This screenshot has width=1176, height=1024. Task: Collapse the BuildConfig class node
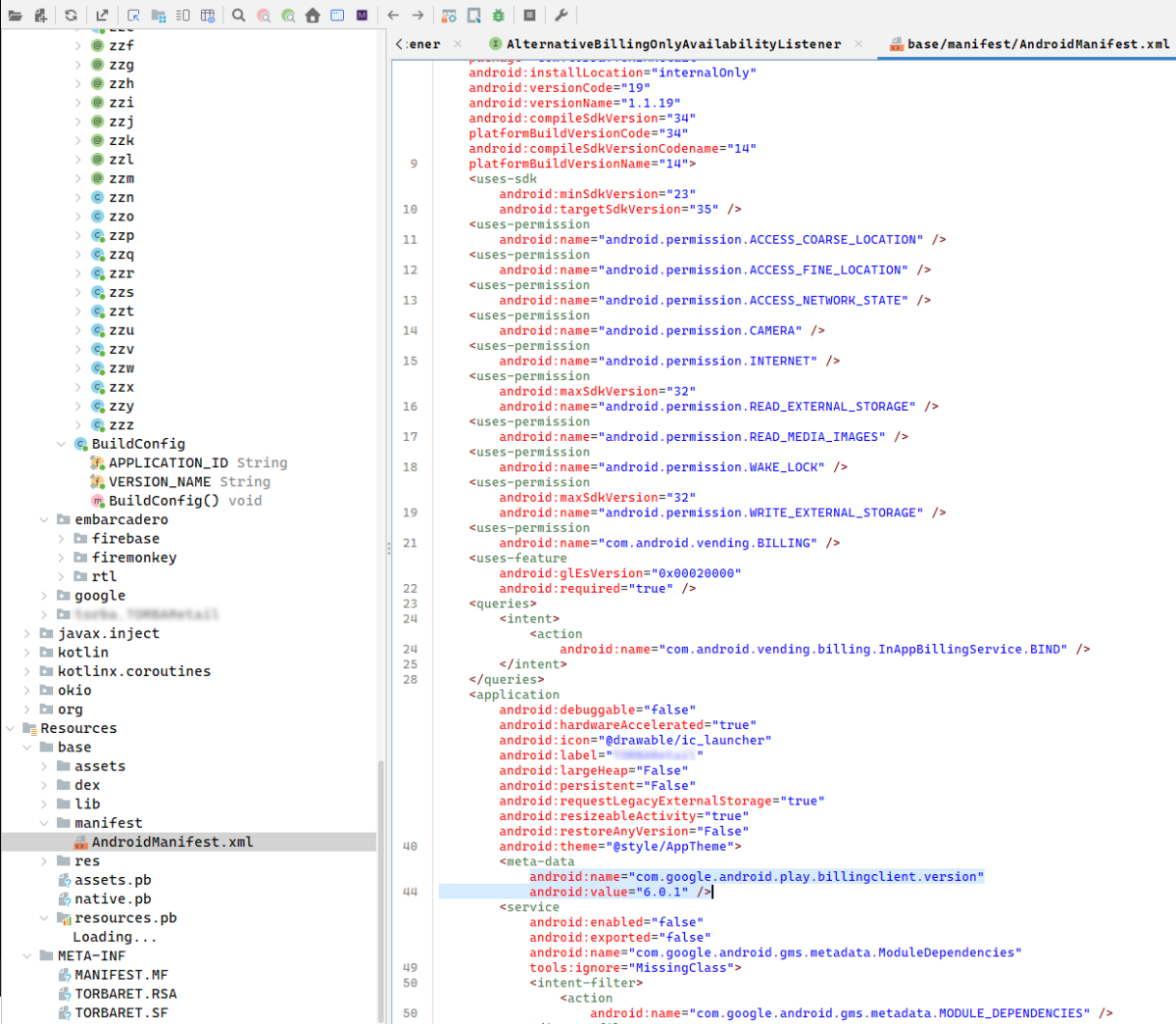coord(62,444)
